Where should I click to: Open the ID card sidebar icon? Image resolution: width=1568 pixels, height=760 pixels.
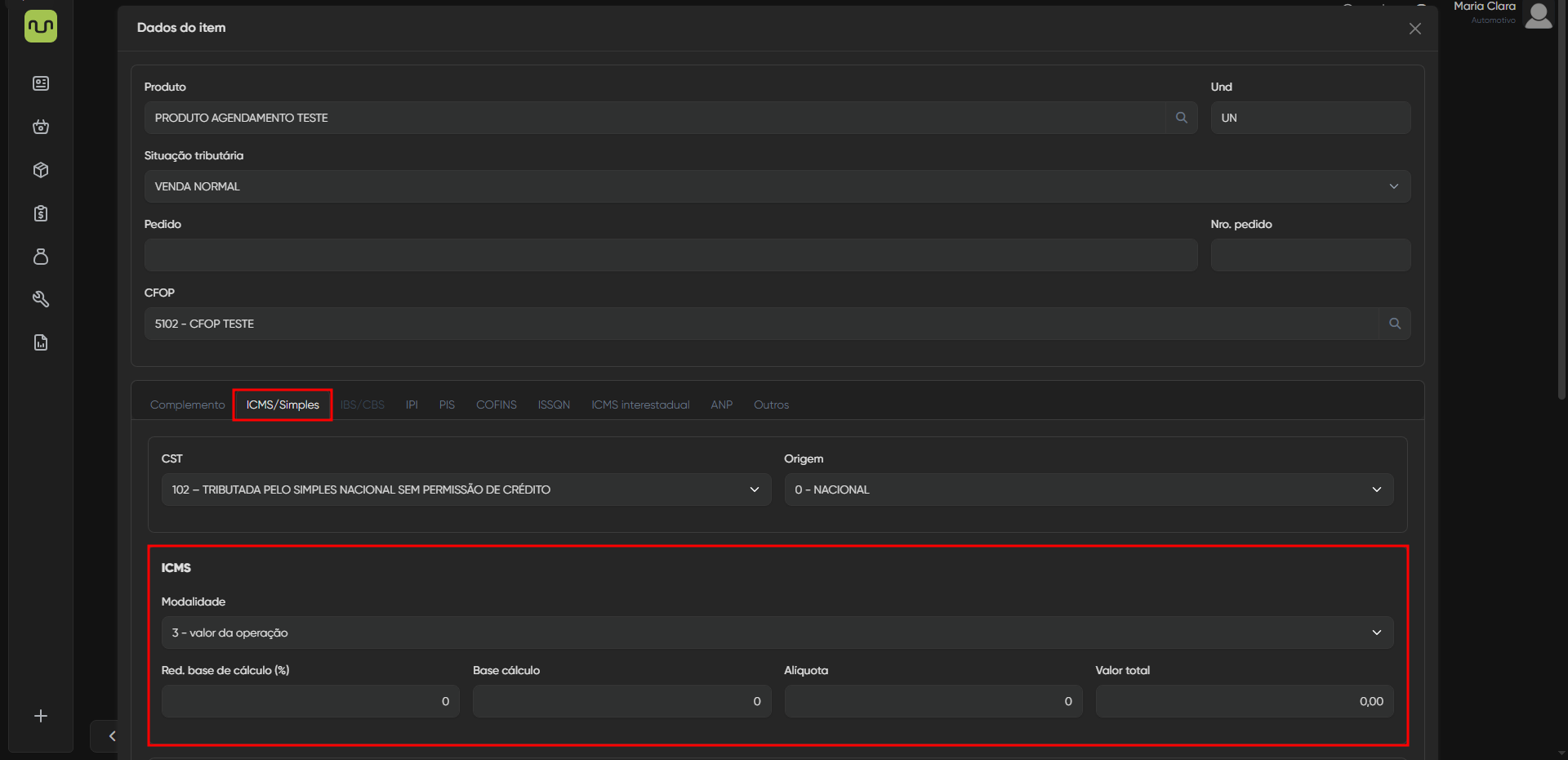click(x=41, y=83)
